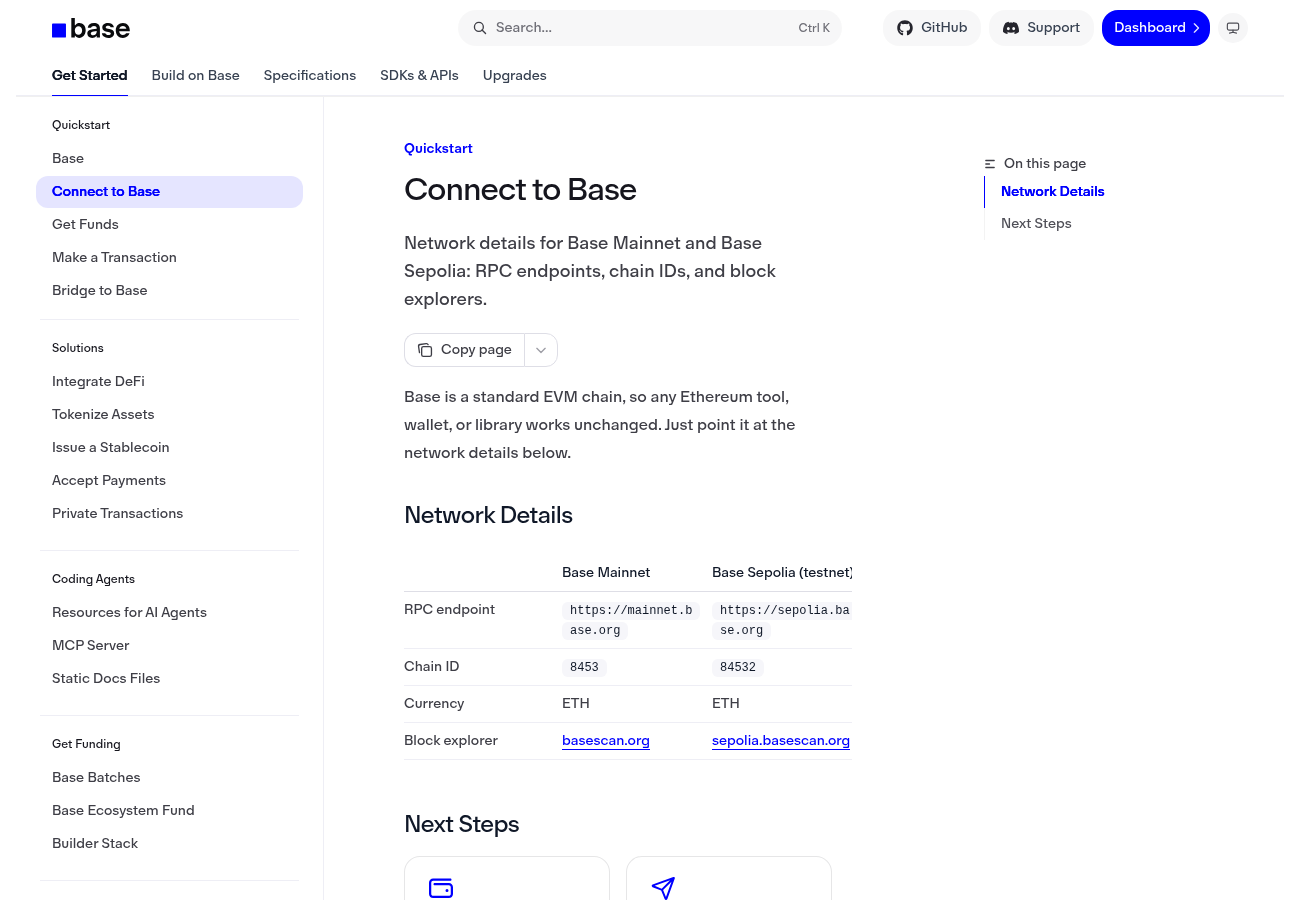Click the Discord Support icon
Viewport: 1300px width, 900px height.
coord(1011,28)
